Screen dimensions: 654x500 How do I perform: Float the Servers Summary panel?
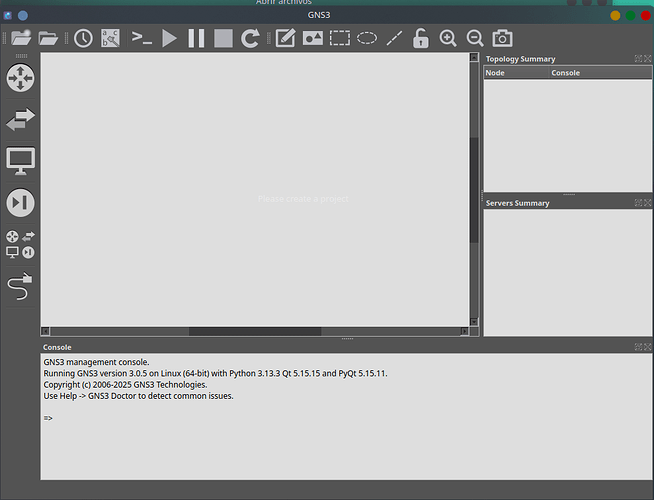(638, 203)
